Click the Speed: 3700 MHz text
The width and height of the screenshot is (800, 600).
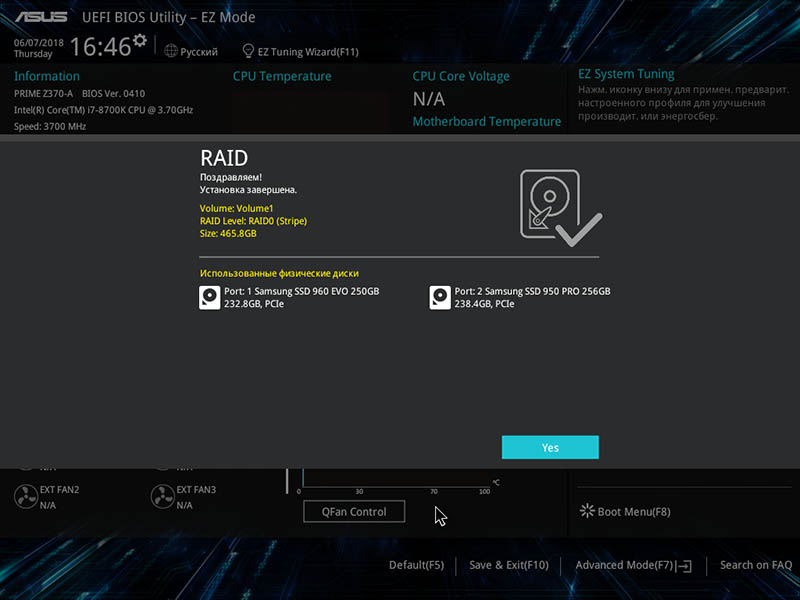point(50,126)
